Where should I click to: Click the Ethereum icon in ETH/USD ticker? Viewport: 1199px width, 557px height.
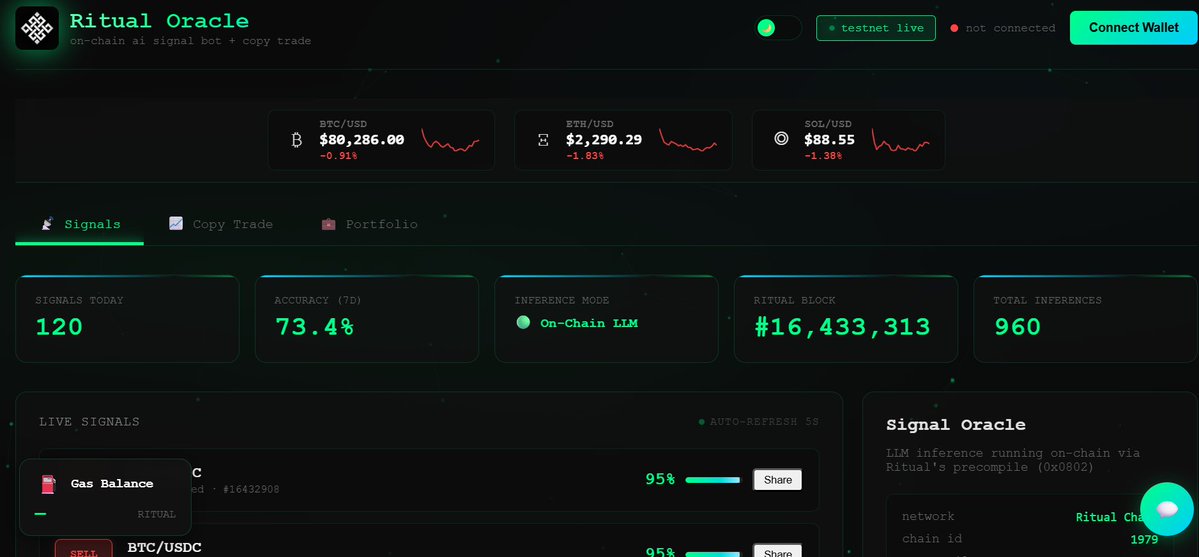click(x=543, y=140)
